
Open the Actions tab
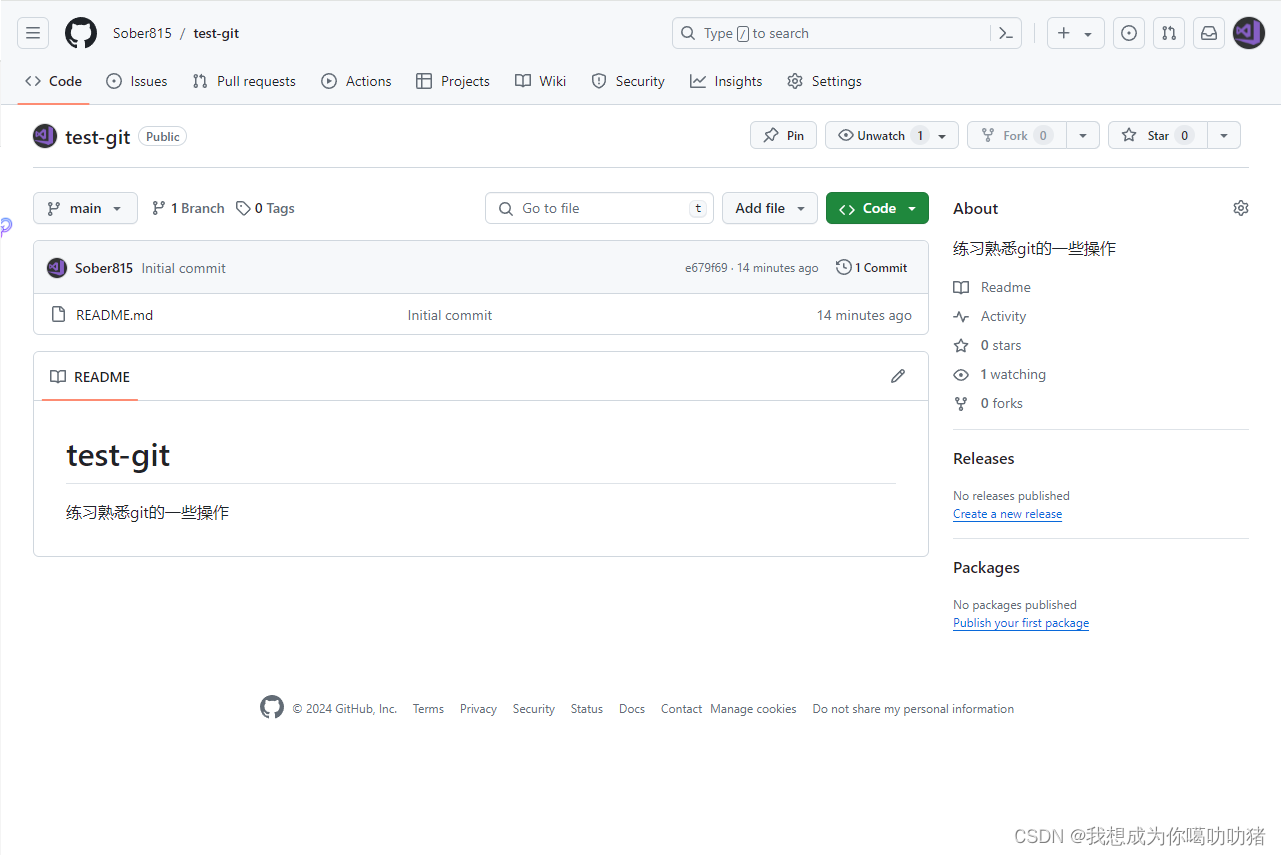[x=357, y=81]
